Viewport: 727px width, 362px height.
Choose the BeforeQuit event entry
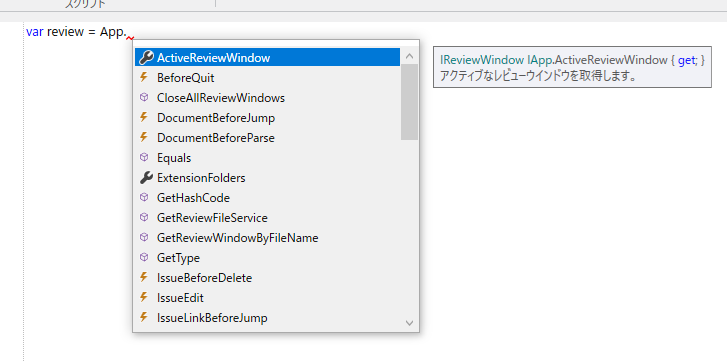click(x=268, y=77)
